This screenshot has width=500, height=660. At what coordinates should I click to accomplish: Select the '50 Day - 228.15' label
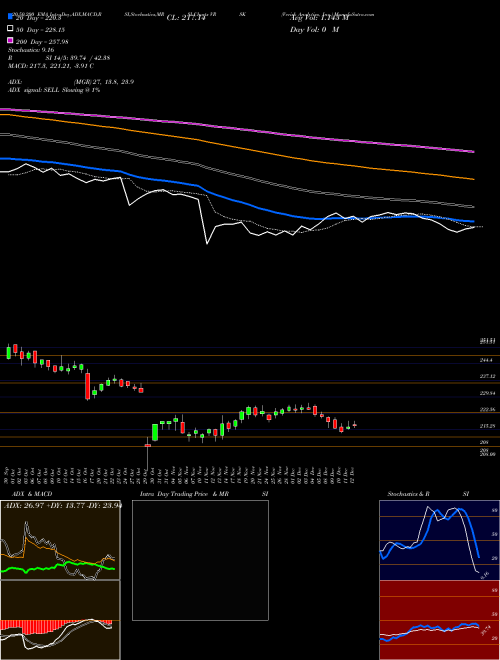click(x=41, y=30)
